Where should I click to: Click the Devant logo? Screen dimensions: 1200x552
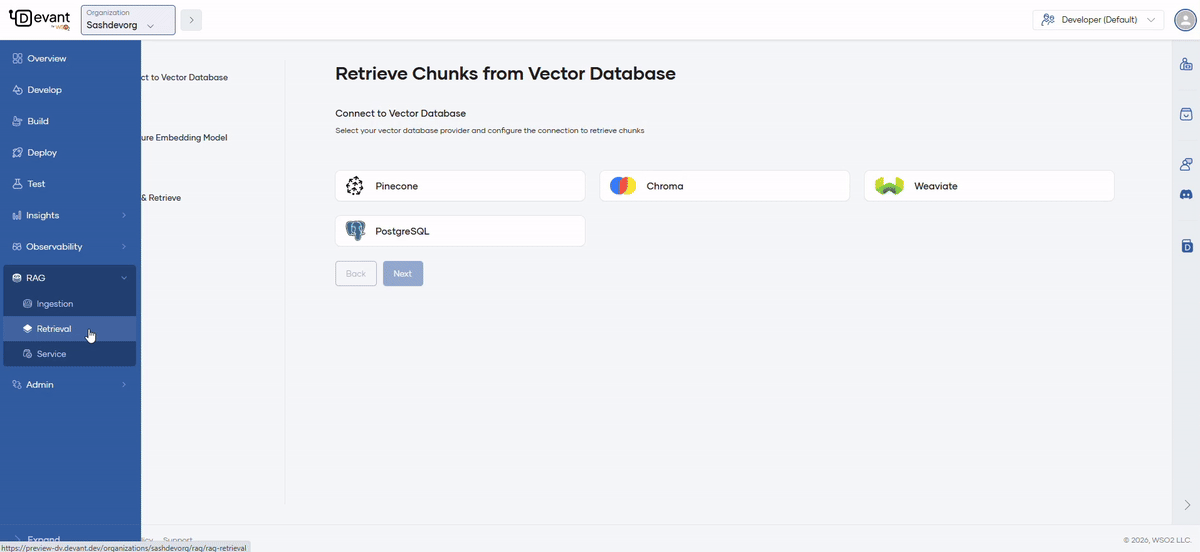[x=39, y=20]
